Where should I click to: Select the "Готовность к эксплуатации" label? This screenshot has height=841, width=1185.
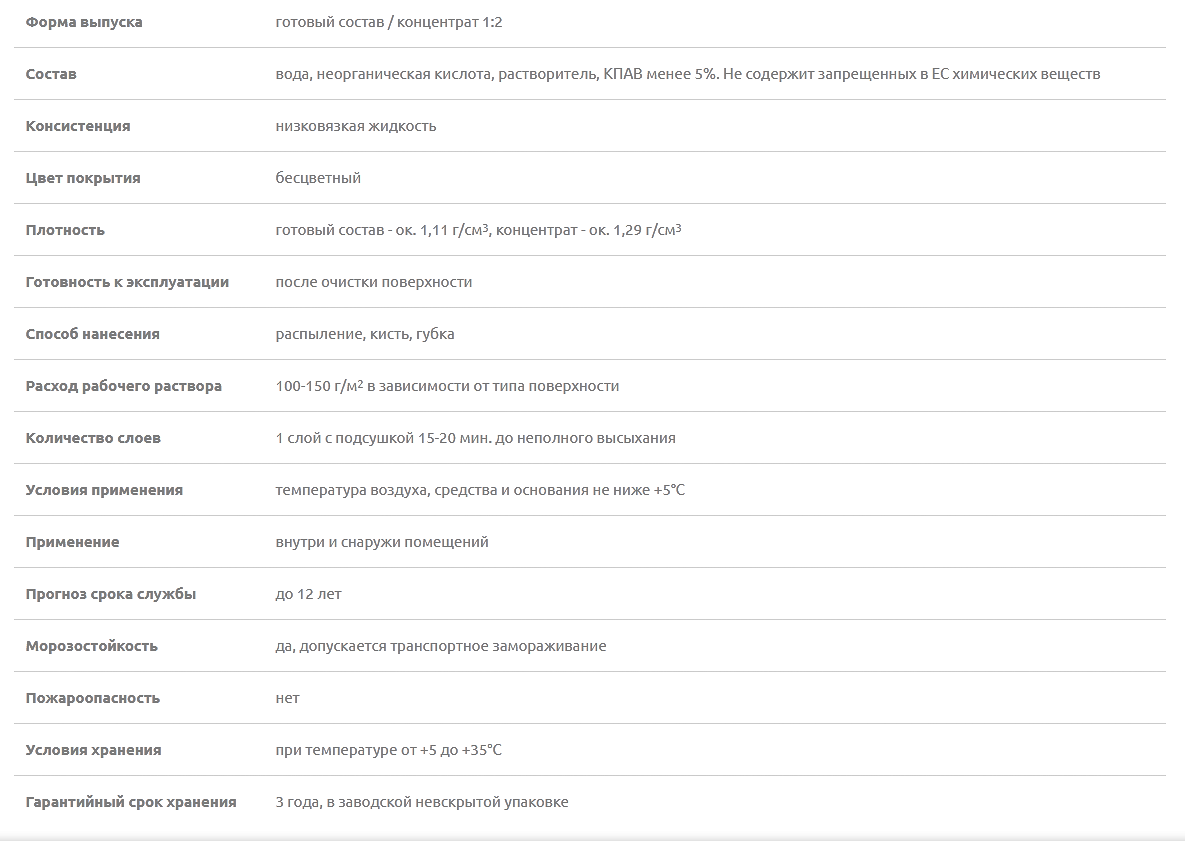click(x=127, y=282)
